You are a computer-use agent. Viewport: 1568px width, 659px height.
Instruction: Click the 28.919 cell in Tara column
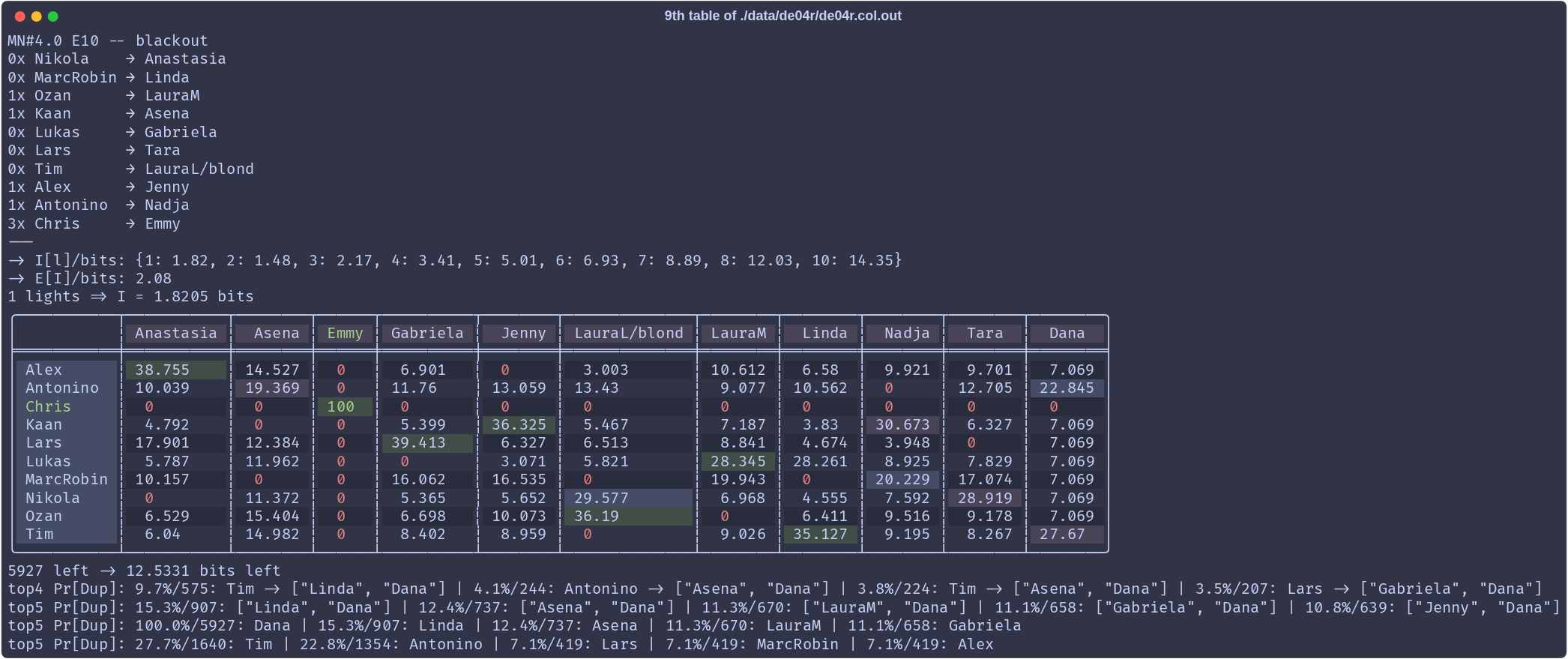(x=985, y=498)
